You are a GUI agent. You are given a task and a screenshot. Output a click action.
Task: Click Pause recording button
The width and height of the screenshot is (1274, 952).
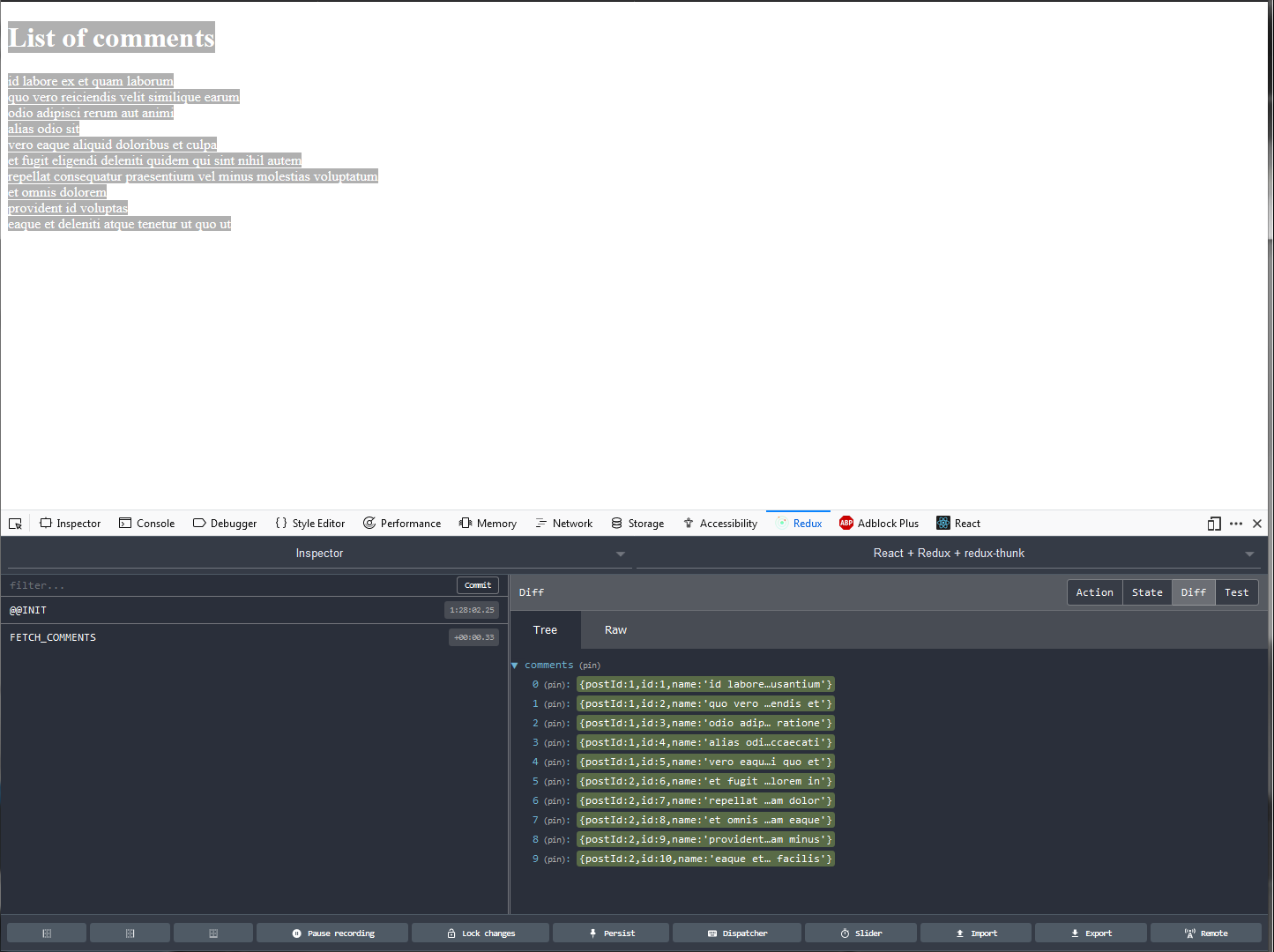click(x=332, y=933)
